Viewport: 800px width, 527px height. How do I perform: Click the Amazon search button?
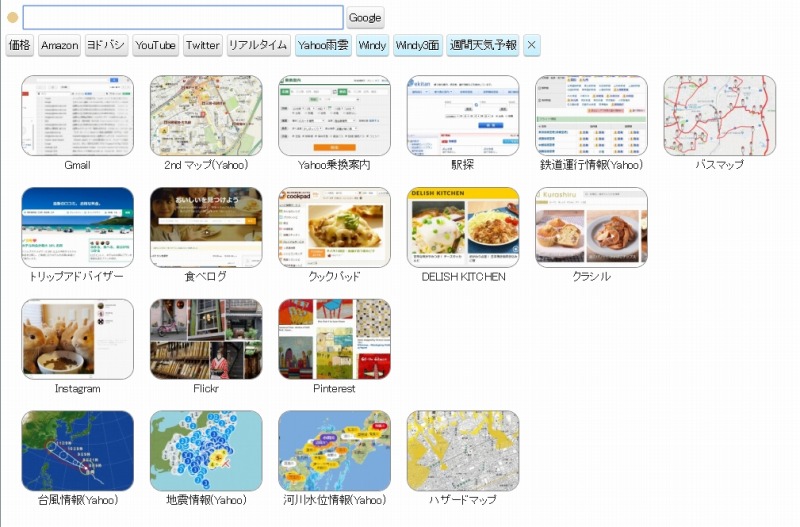point(60,45)
